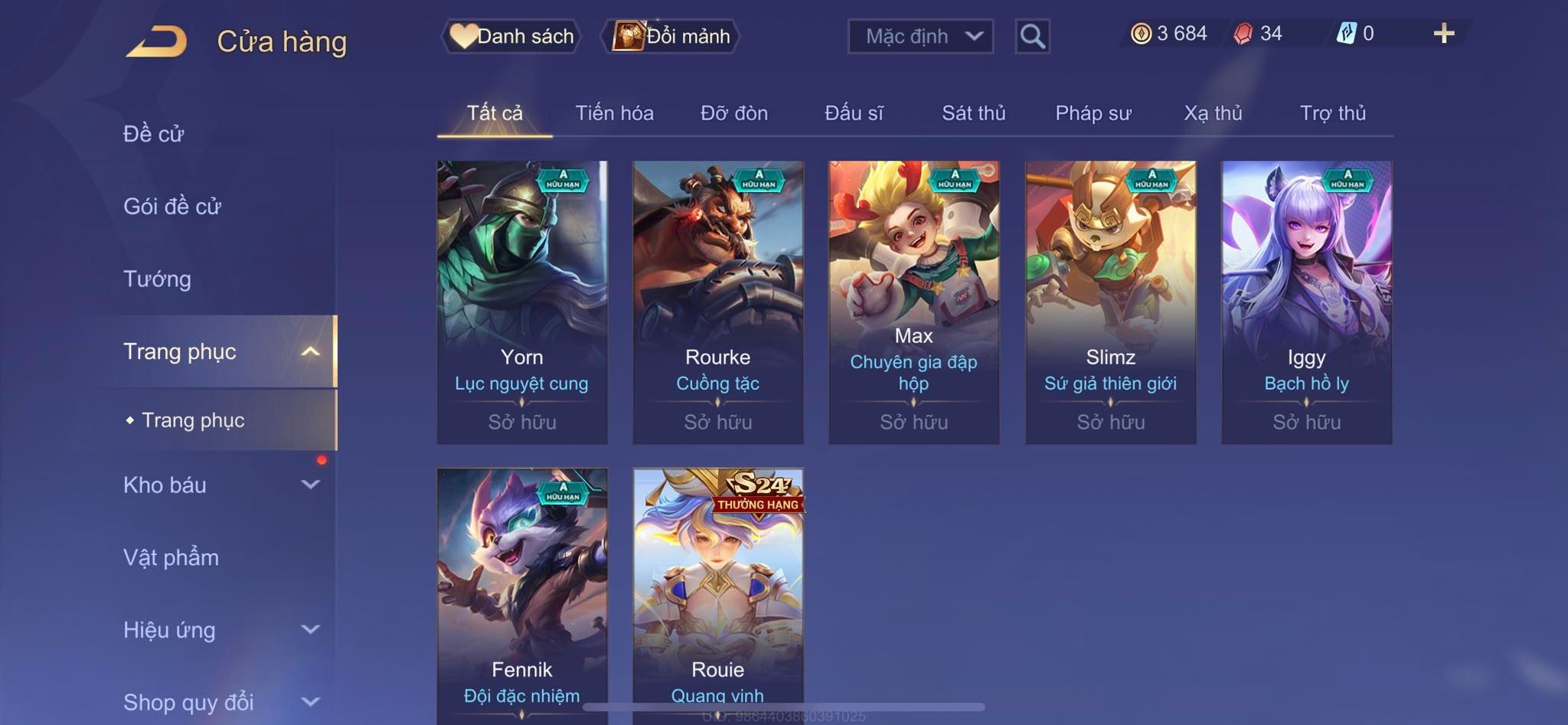Go to Tướng in the sidebar
The height and width of the screenshot is (725, 1568).
157,279
